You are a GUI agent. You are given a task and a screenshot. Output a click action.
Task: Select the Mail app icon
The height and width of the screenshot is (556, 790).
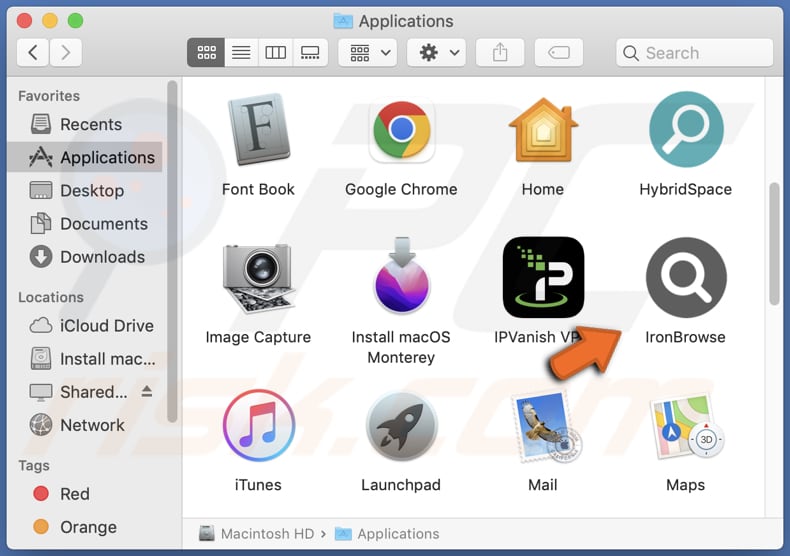545,427
